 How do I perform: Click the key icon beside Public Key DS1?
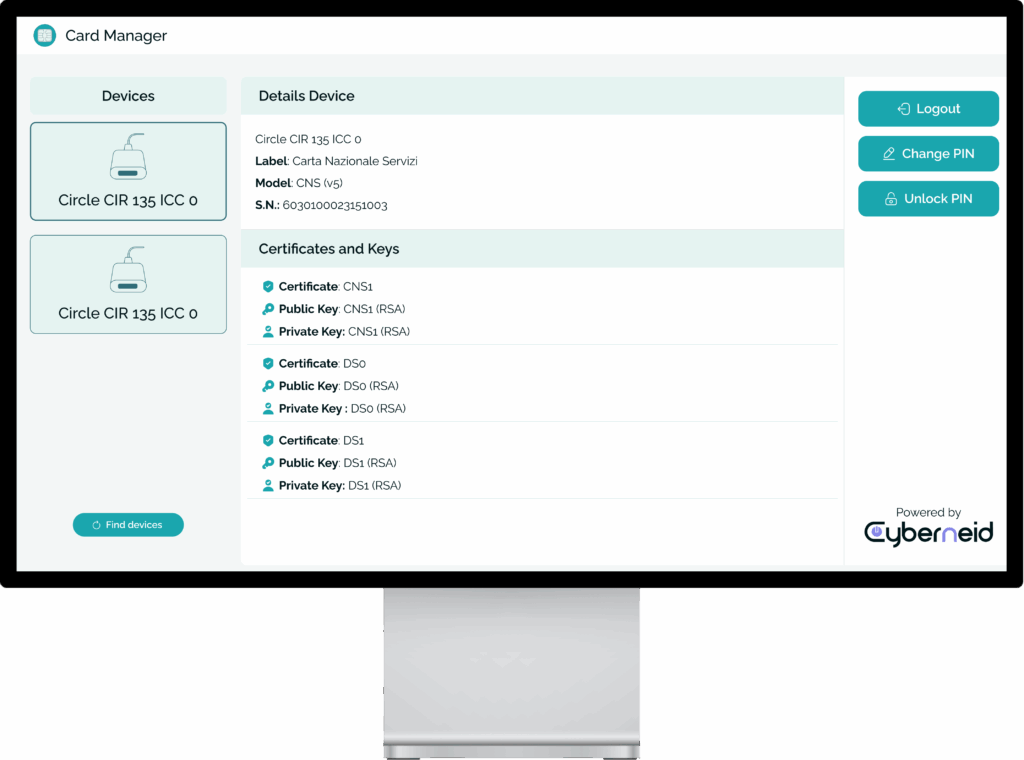[268, 463]
